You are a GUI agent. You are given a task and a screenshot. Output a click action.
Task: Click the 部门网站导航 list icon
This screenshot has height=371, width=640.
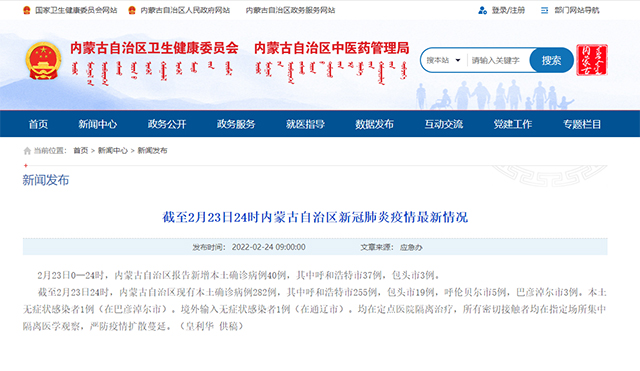click(x=544, y=10)
